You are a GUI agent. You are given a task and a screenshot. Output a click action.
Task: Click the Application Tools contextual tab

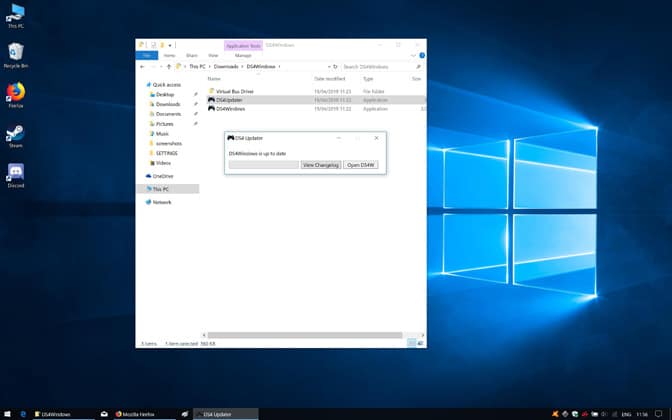click(x=243, y=45)
